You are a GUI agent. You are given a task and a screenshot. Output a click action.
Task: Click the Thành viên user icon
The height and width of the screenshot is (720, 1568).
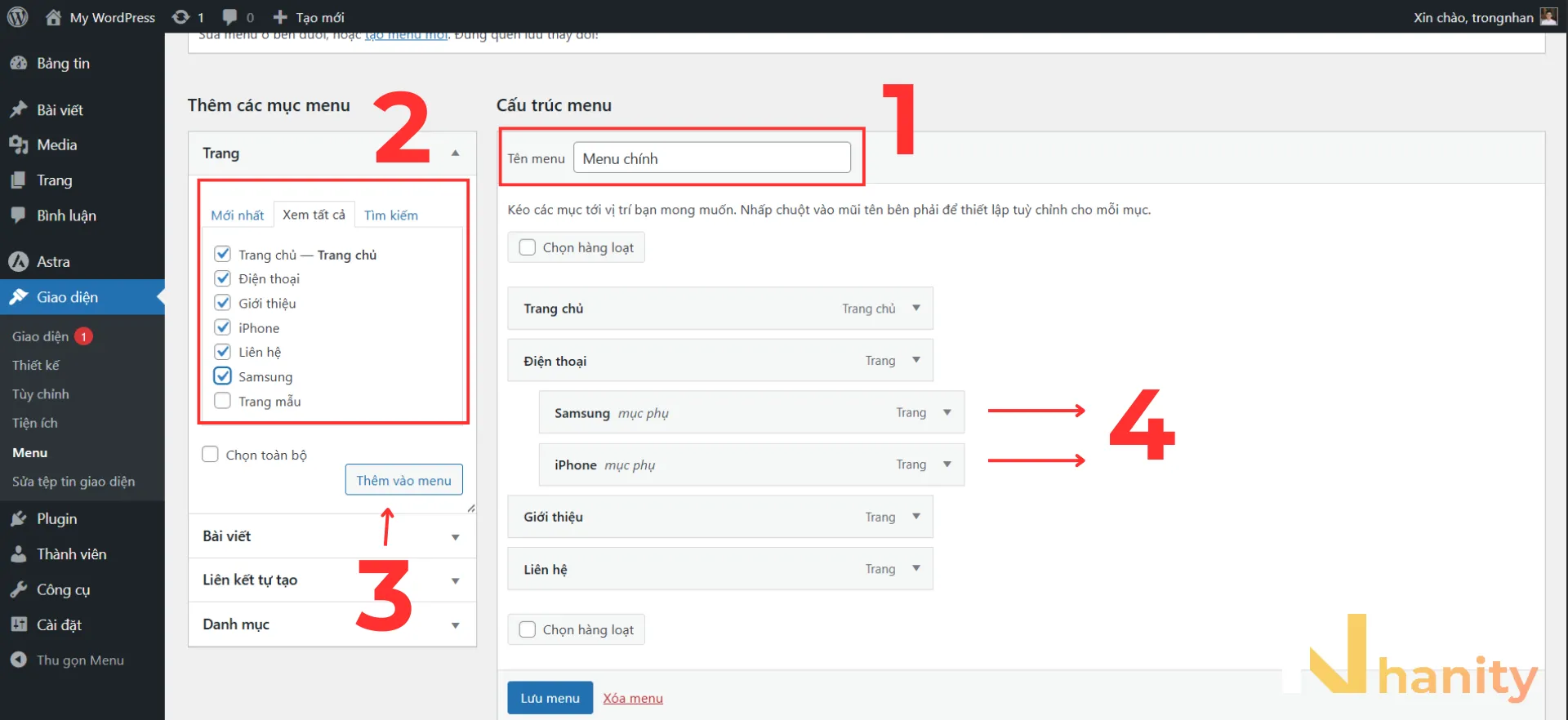(19, 554)
